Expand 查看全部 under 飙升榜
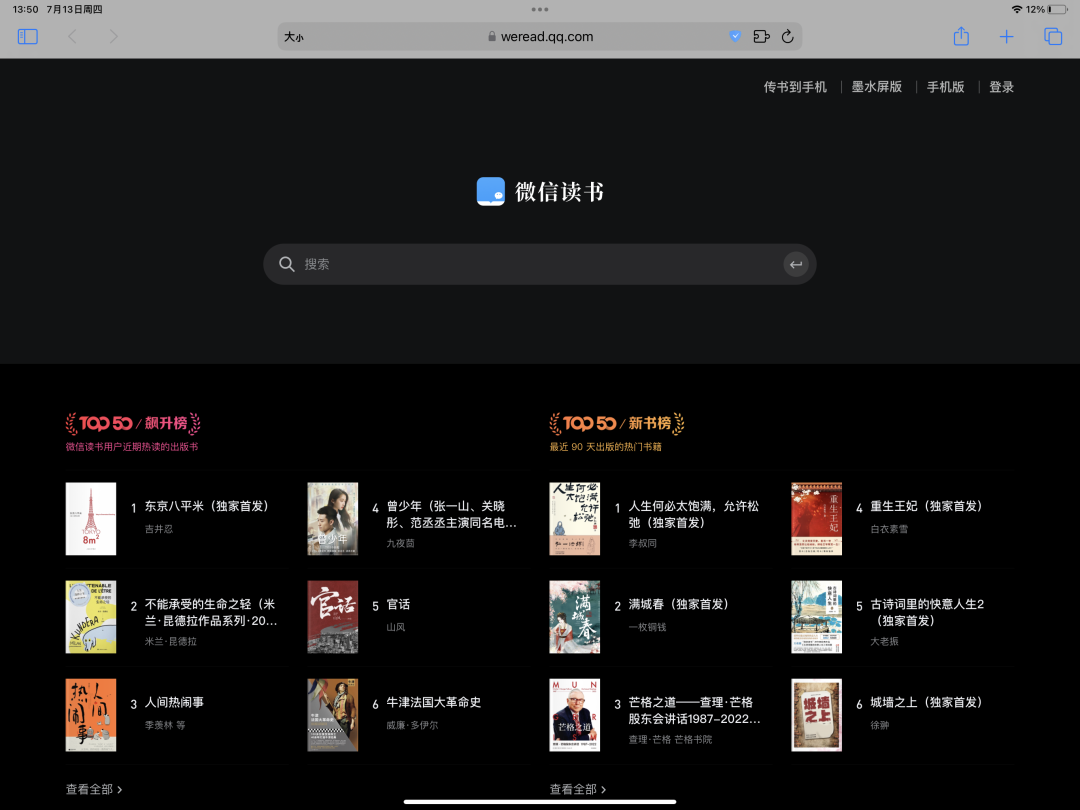 [x=94, y=789]
